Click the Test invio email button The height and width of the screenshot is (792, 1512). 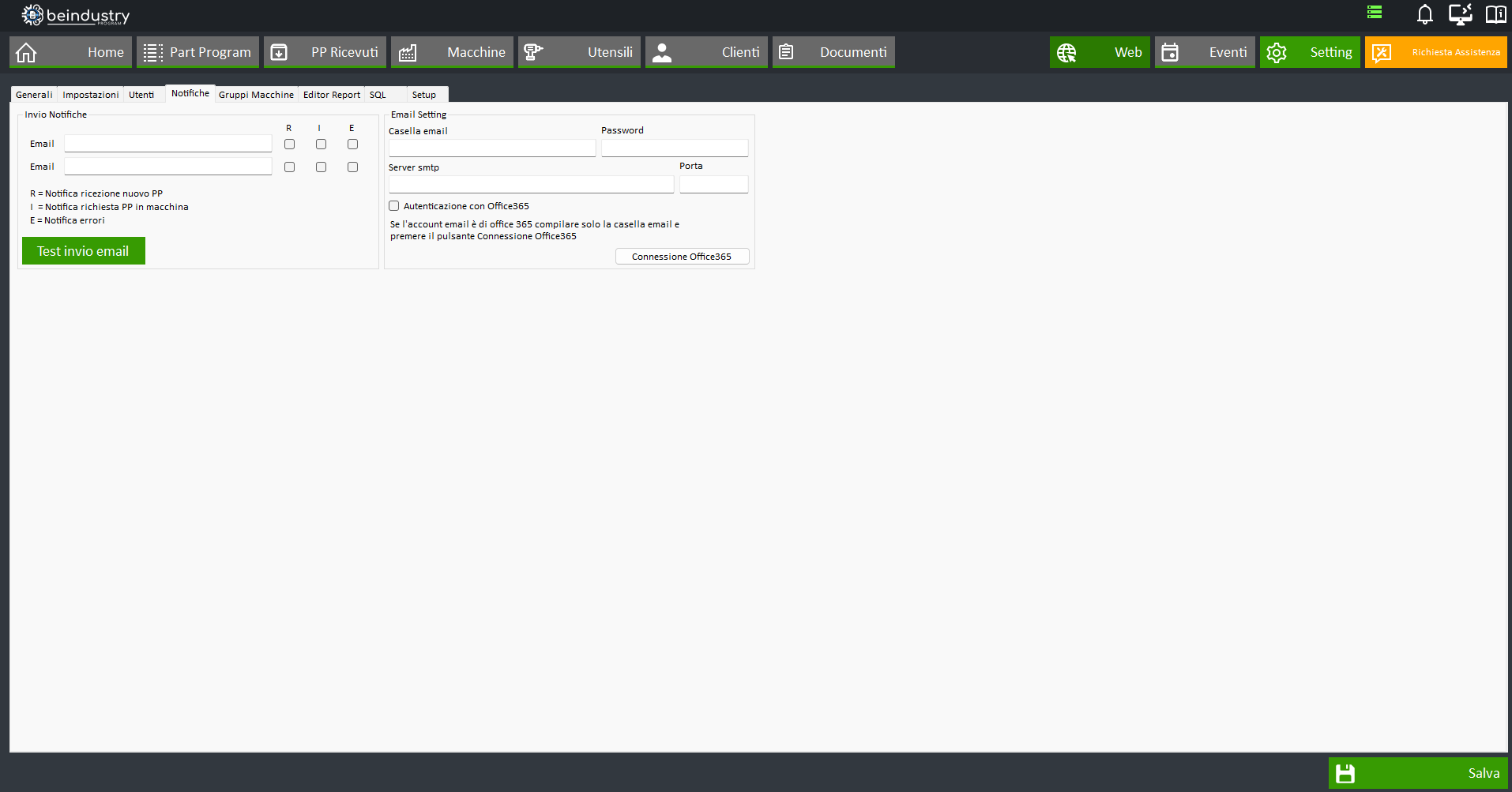[x=83, y=251]
